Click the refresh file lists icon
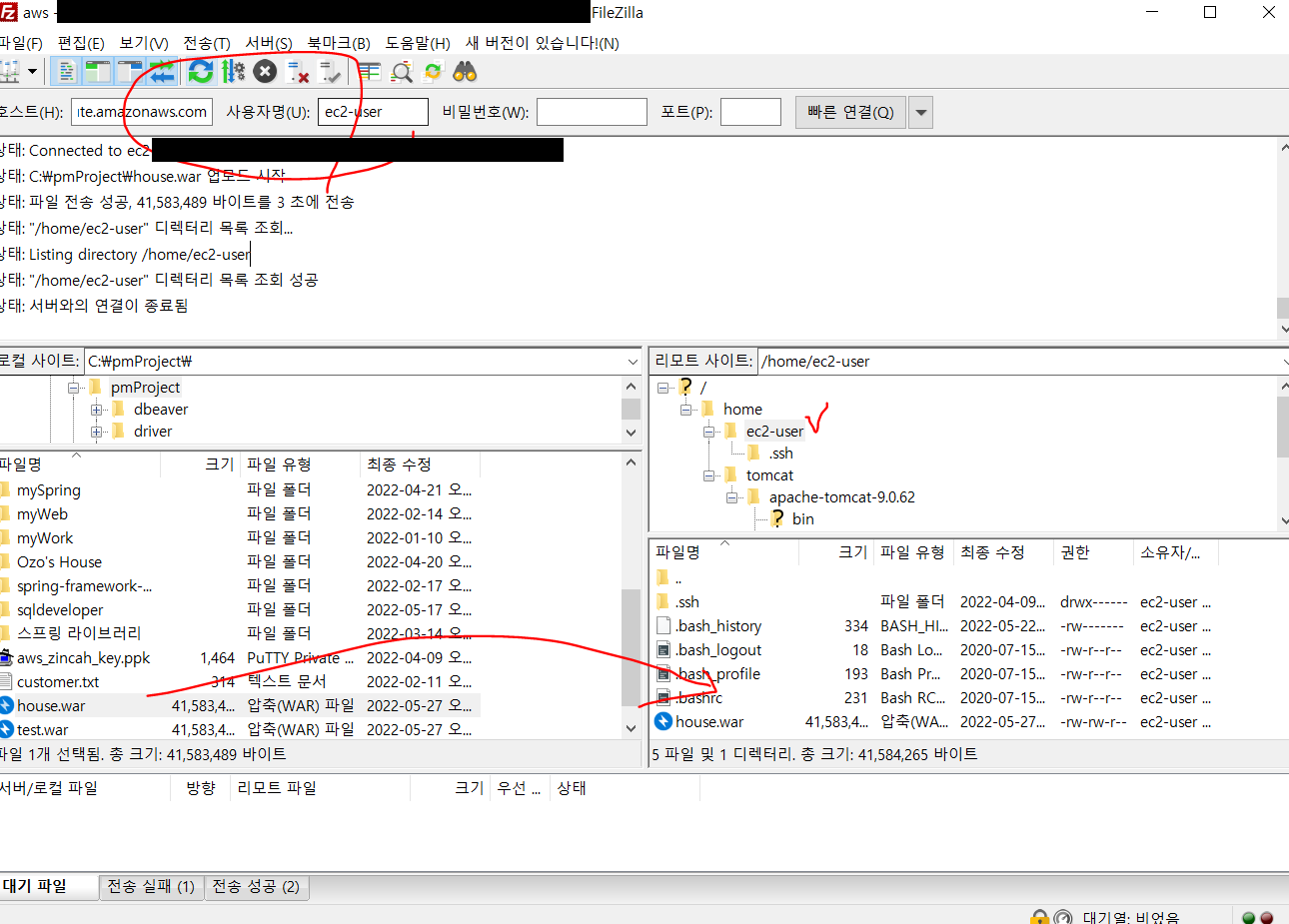The height and width of the screenshot is (924, 1289). (201, 72)
